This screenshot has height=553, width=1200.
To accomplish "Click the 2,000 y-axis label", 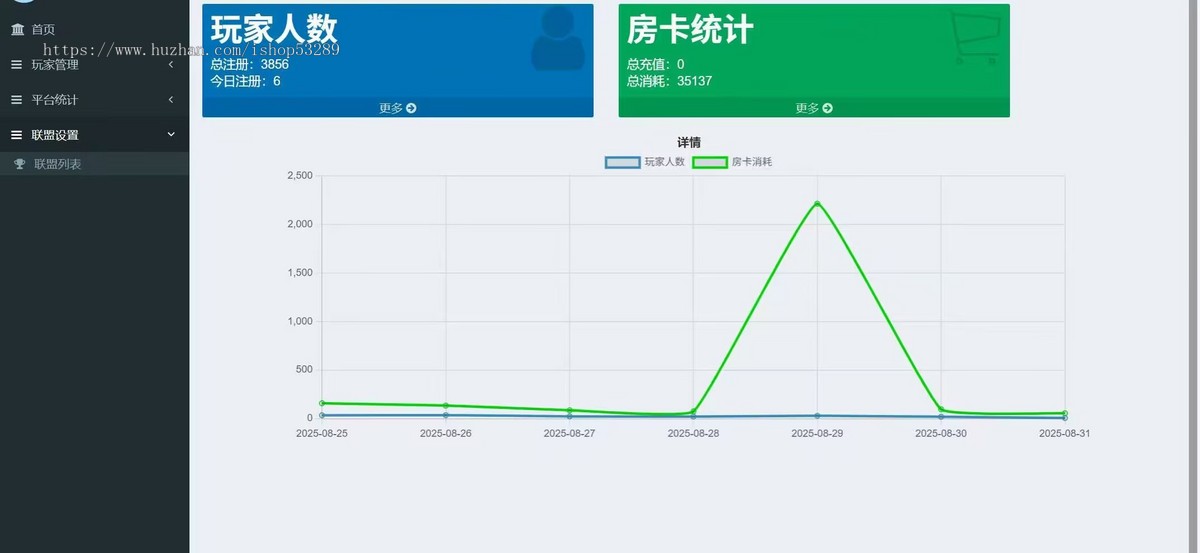I will click(x=300, y=224).
